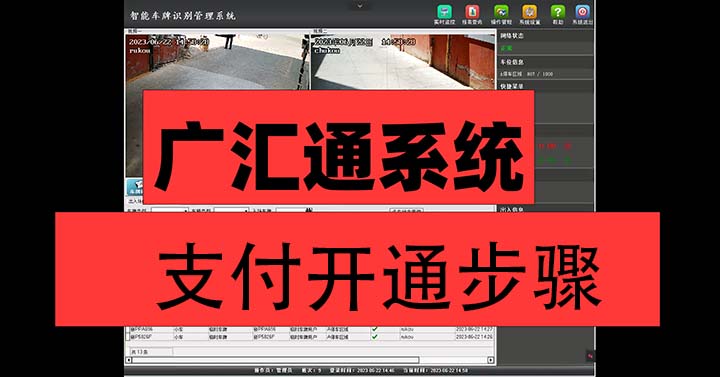720x377 pixels.
Task: Click the "共13条" record count label
Action: point(139,352)
